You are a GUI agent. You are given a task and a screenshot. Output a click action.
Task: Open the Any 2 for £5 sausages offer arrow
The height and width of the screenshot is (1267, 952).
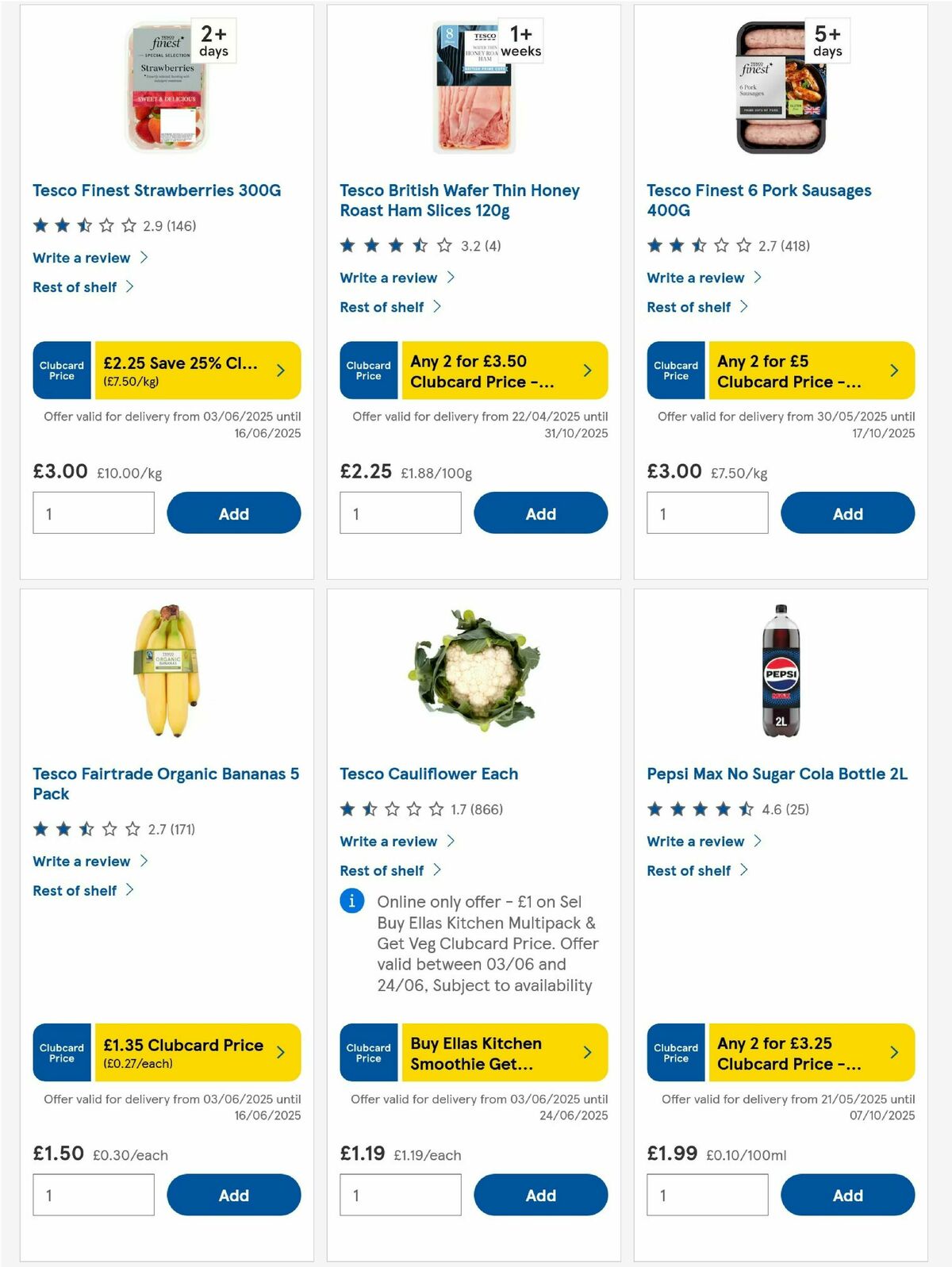[894, 370]
